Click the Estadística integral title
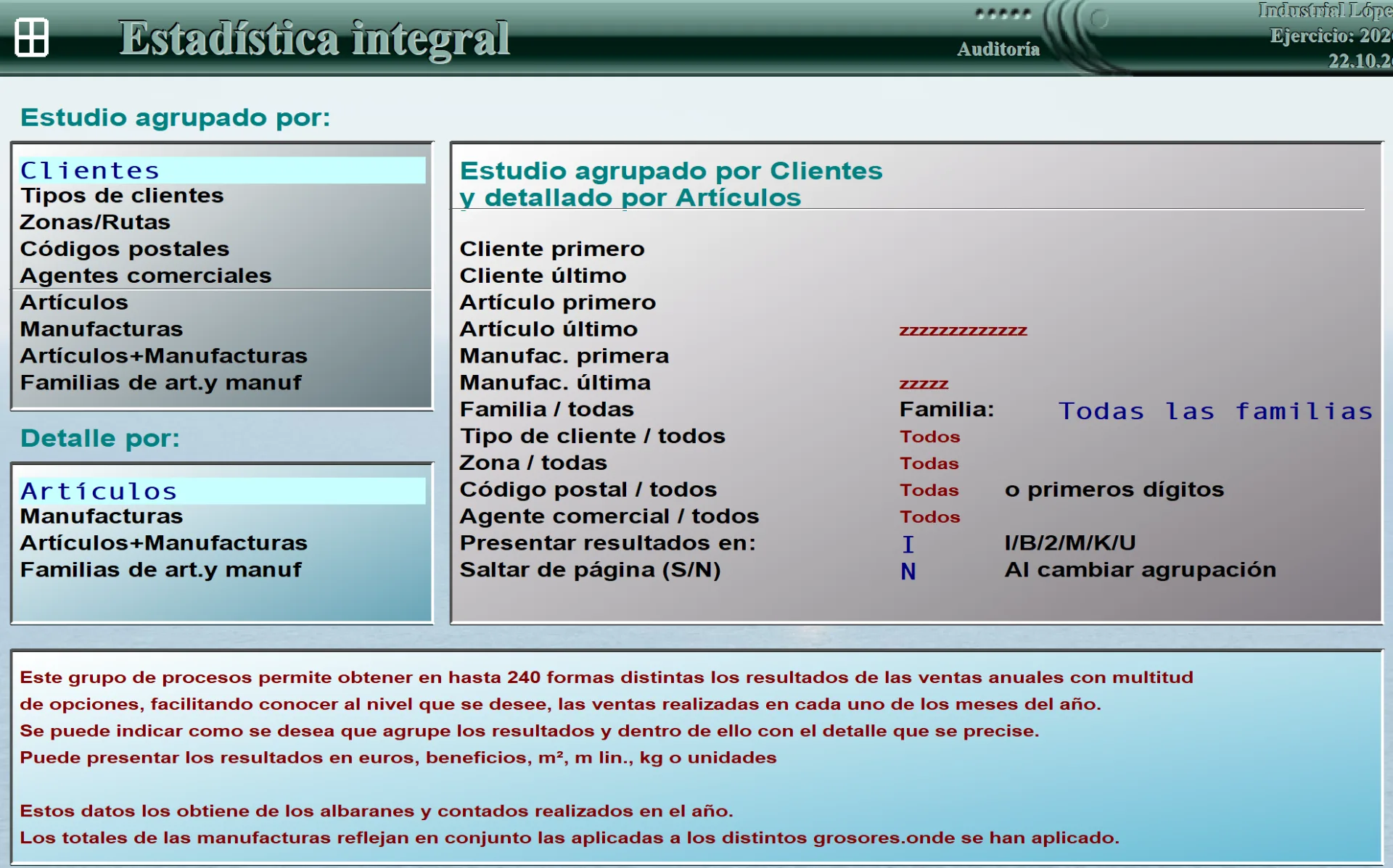Image resolution: width=1393 pixels, height=868 pixels. click(x=315, y=38)
